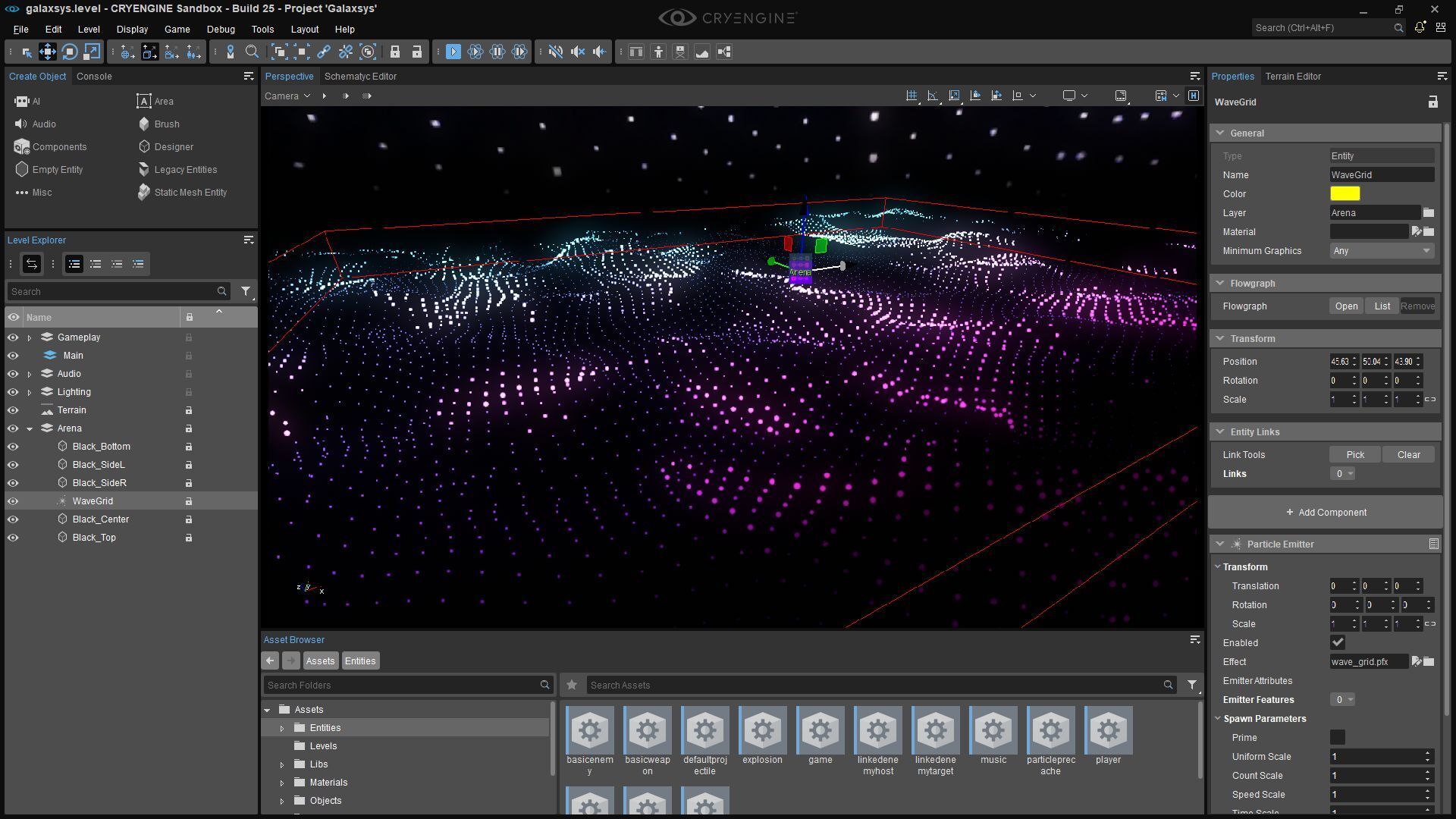Select the Scale tool in the toolbar
This screenshot has width=1456, height=819.
click(x=93, y=52)
